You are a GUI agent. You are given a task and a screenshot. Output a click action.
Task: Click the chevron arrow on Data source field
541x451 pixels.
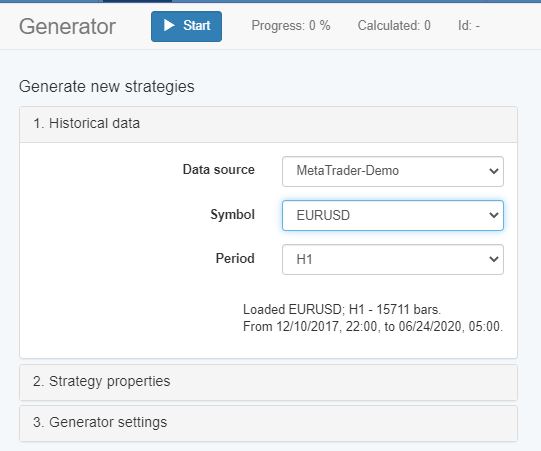click(494, 171)
